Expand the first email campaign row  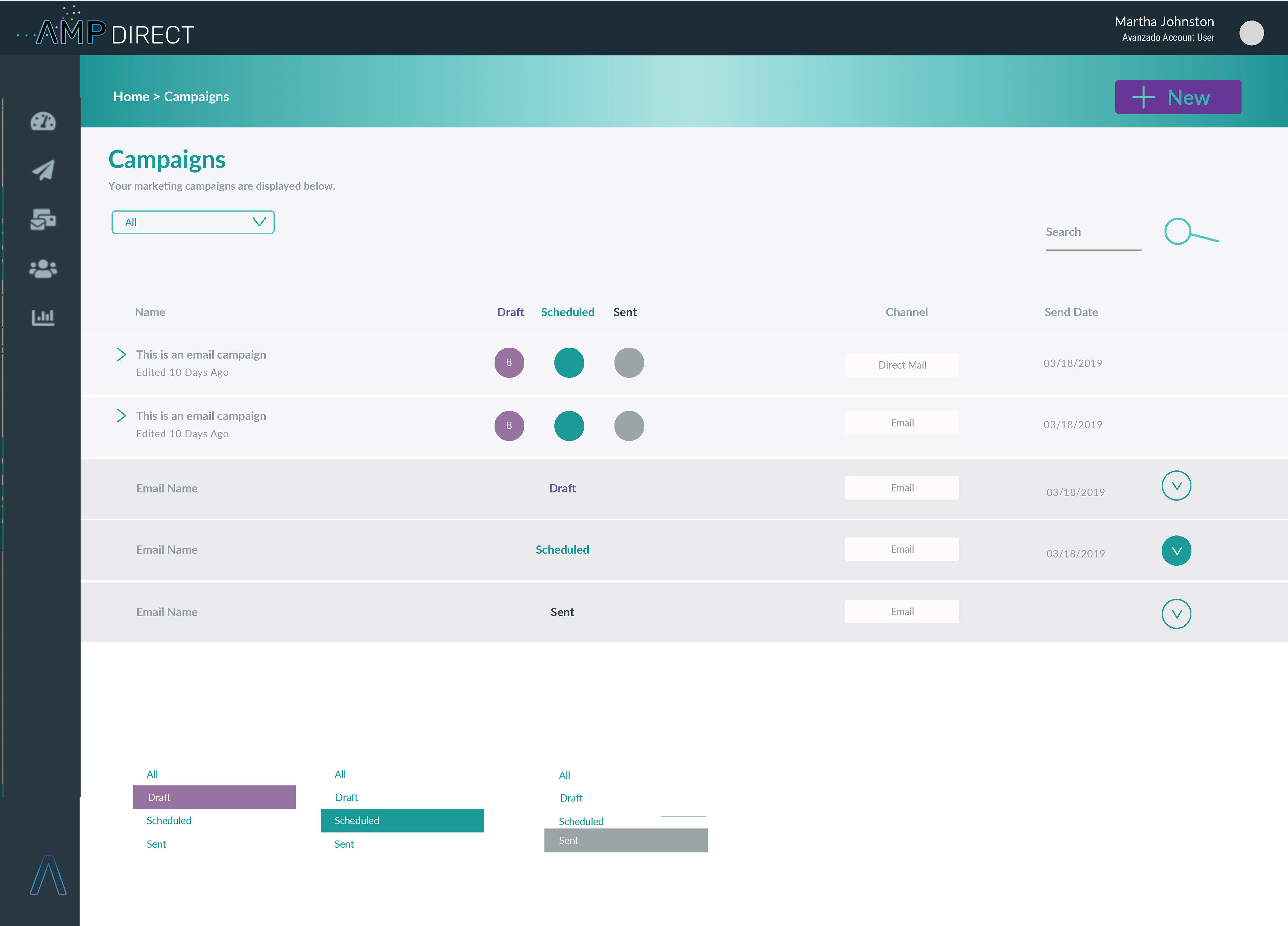click(121, 354)
